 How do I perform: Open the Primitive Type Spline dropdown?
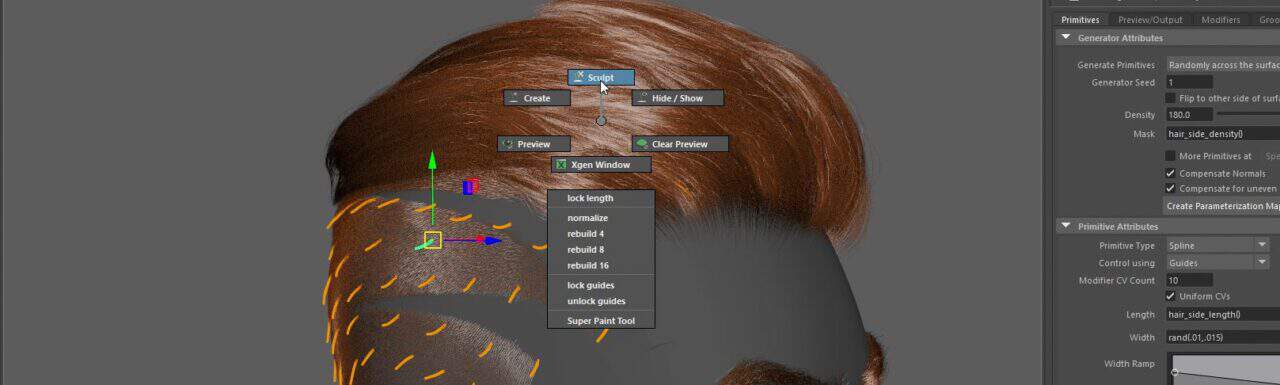click(x=1217, y=245)
